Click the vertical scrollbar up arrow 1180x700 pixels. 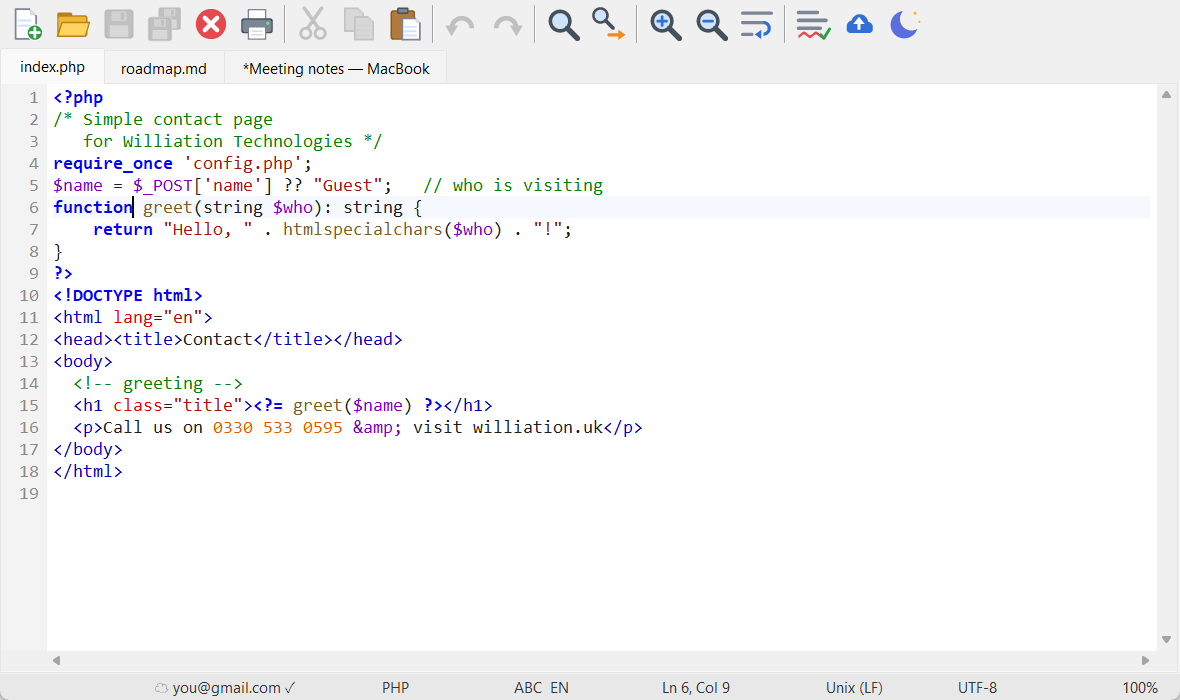(x=1166, y=95)
